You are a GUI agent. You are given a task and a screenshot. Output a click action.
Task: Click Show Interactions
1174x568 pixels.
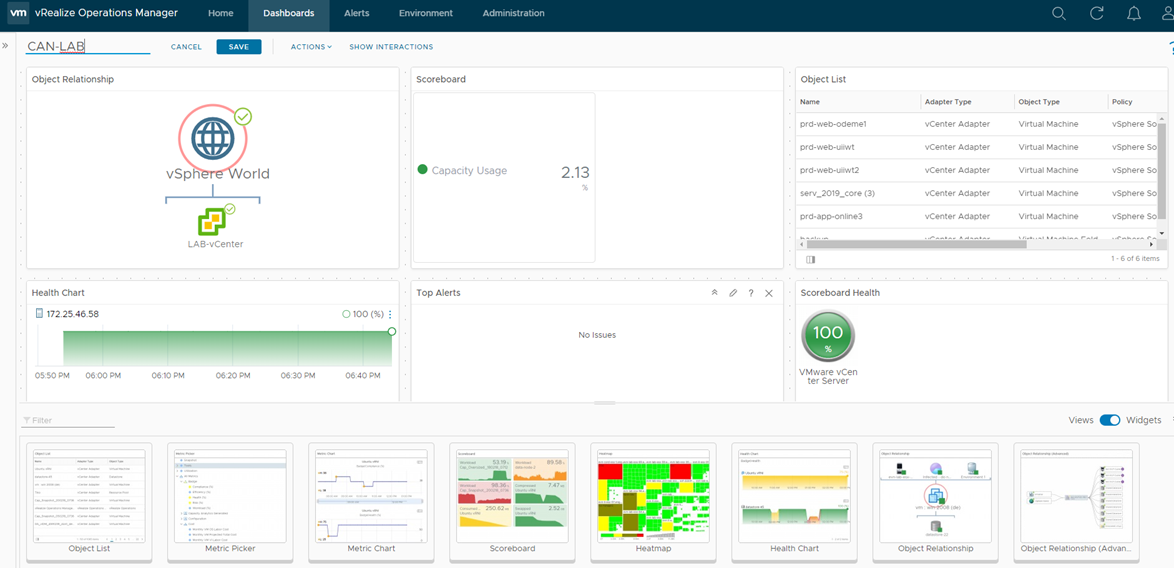[391, 46]
